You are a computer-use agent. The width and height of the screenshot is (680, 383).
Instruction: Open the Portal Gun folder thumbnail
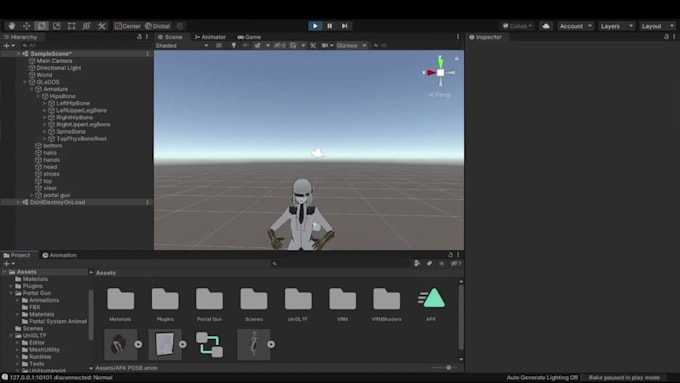click(x=209, y=299)
